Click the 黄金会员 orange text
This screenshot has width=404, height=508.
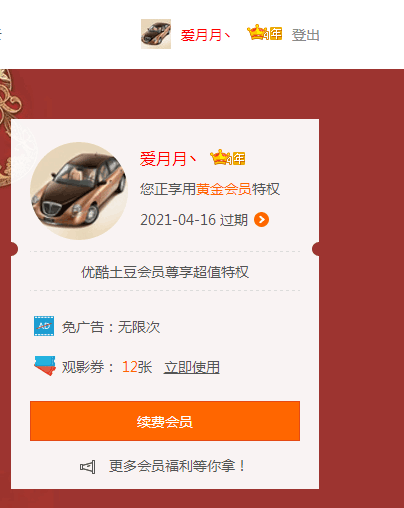pyautogui.click(x=224, y=189)
